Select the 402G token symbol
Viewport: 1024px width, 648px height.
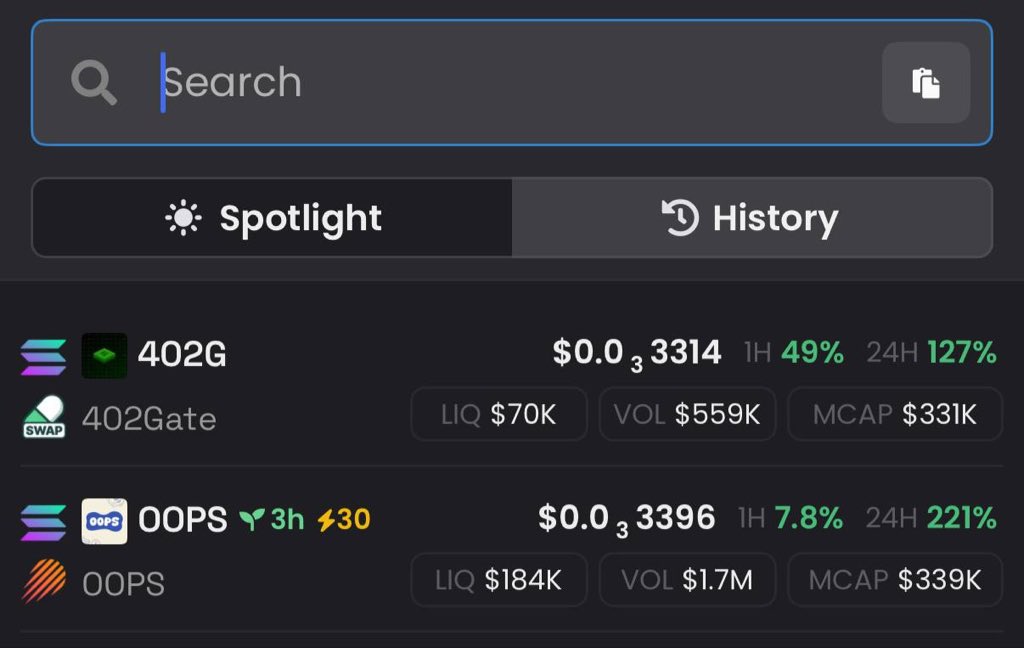tap(182, 355)
